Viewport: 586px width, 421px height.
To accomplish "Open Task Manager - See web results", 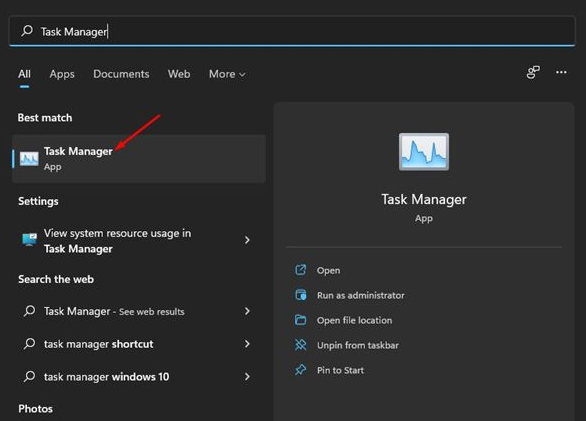I will [x=139, y=311].
